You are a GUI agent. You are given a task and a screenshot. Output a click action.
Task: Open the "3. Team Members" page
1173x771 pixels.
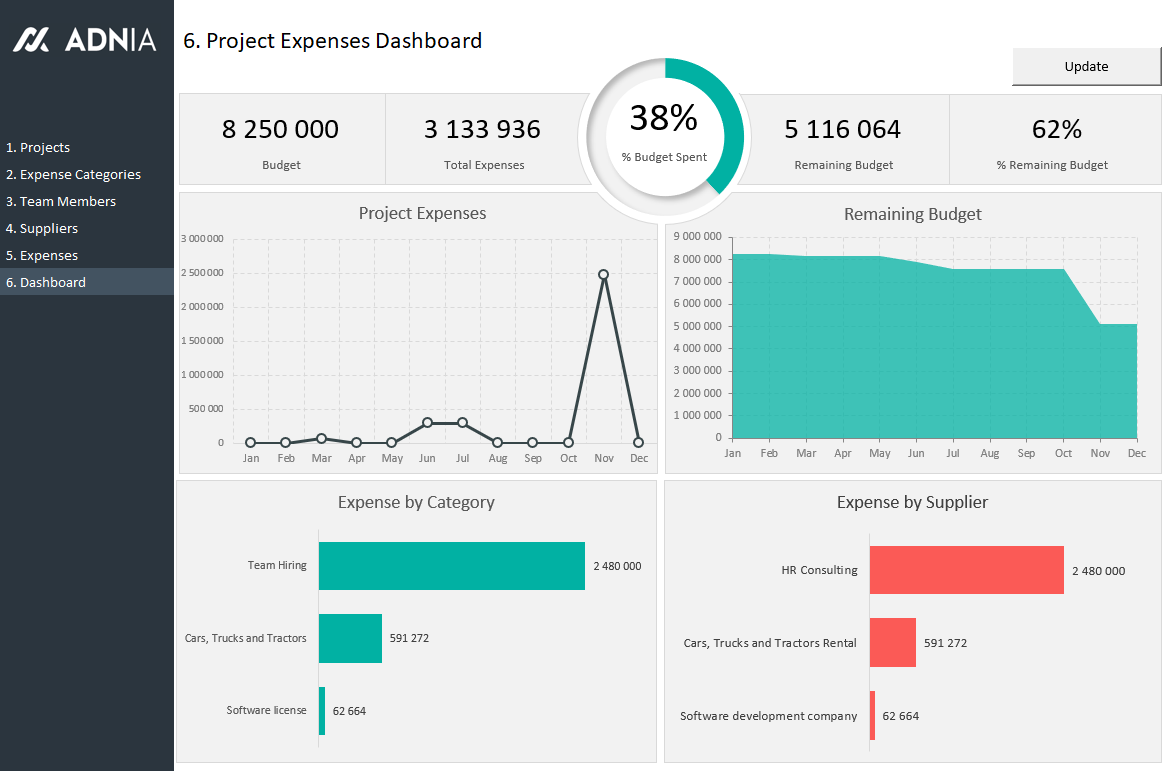60,200
